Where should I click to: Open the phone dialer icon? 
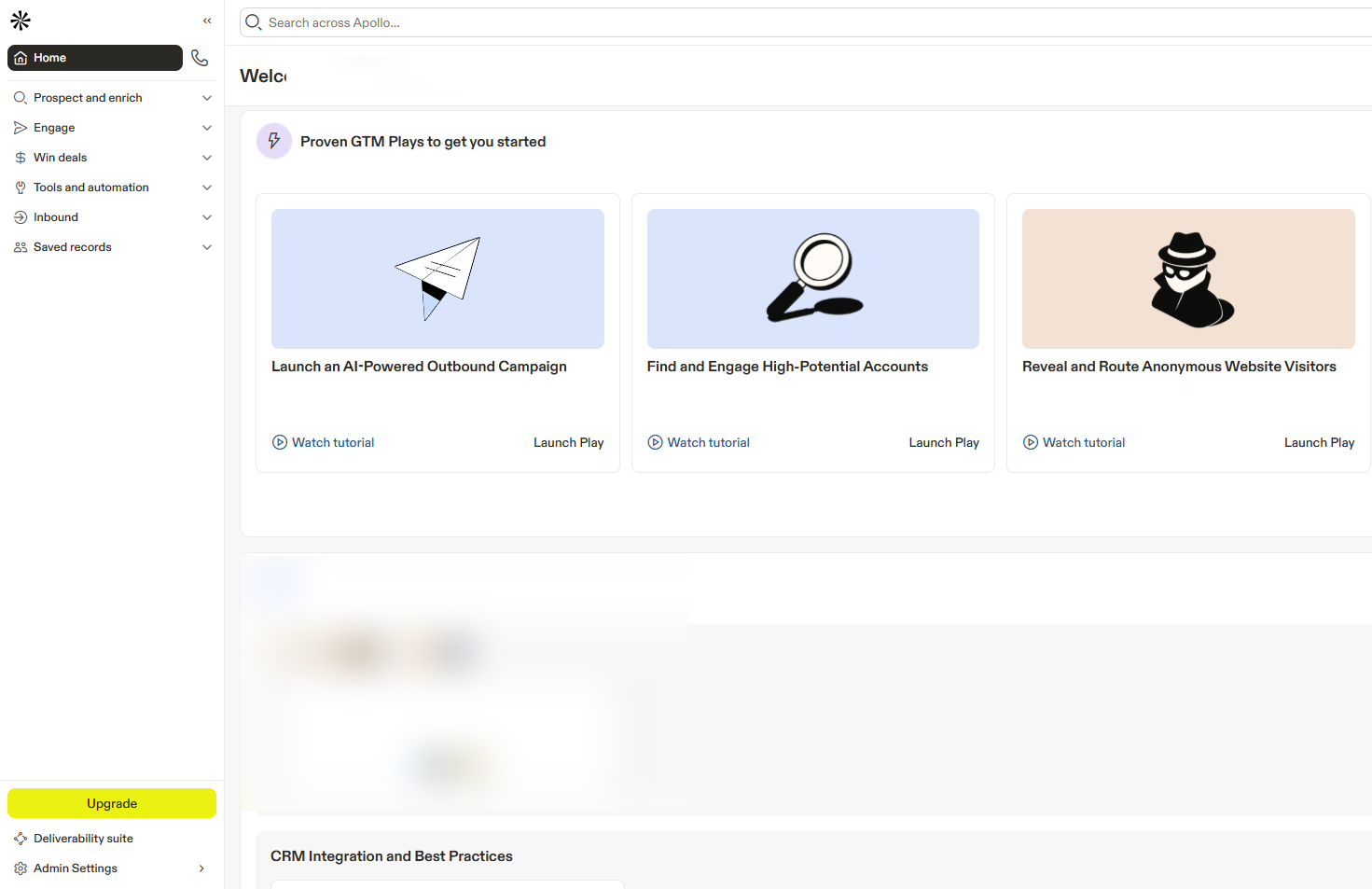pyautogui.click(x=200, y=58)
